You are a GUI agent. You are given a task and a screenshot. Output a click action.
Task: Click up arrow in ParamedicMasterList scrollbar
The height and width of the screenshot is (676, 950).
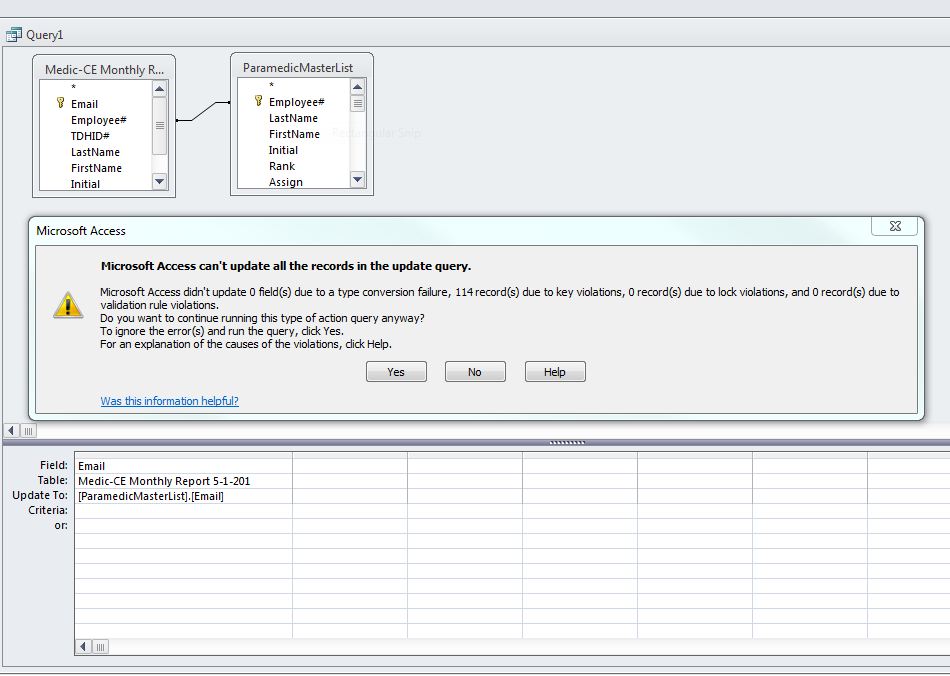(x=357, y=87)
